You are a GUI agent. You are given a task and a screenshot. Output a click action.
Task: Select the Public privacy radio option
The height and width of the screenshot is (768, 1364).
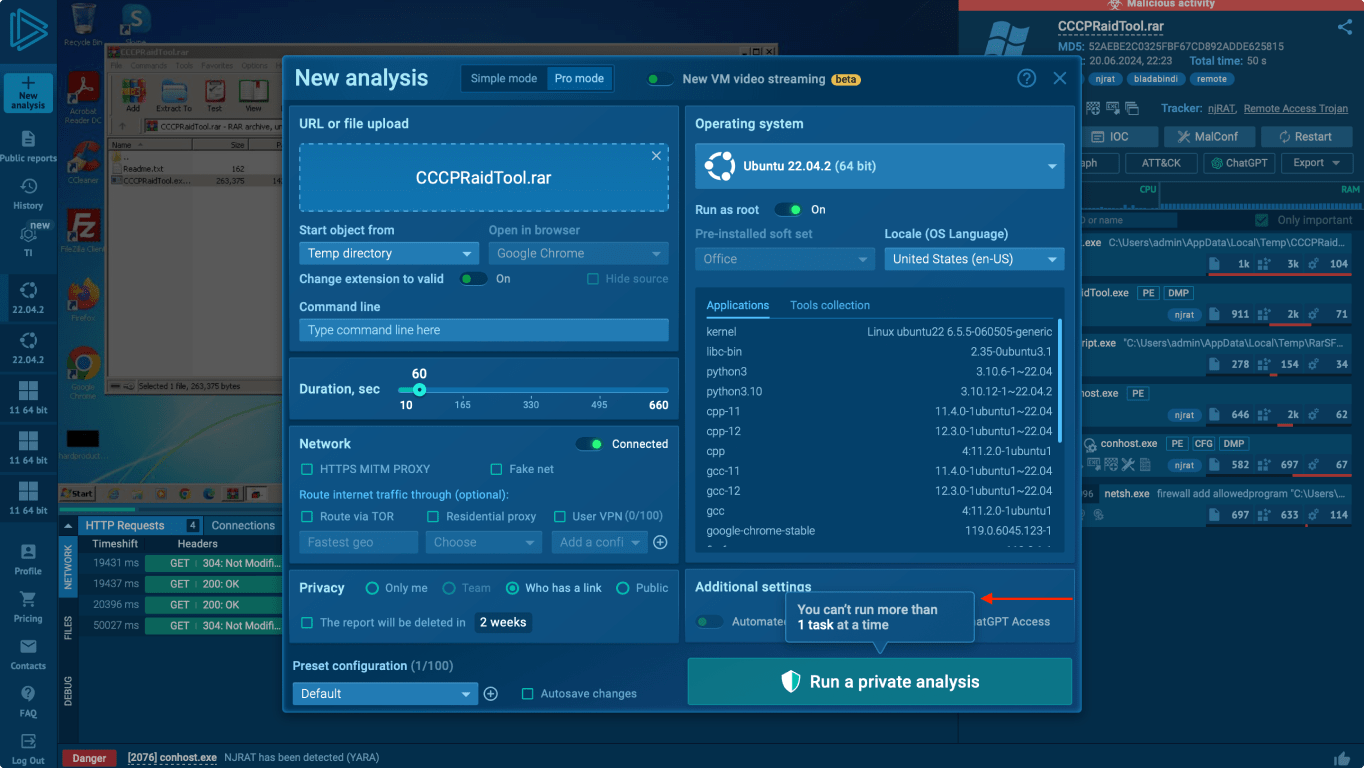click(623, 588)
